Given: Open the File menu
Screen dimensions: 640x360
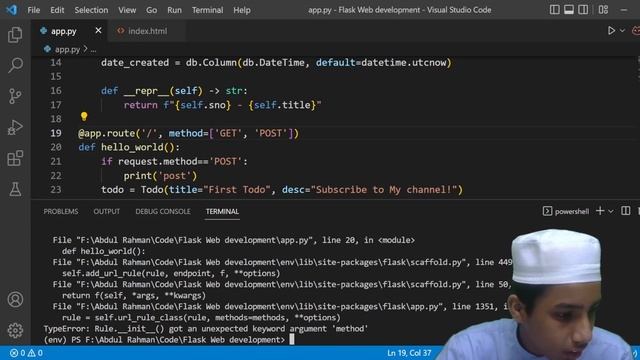Looking at the screenshot, I should pos(34,10).
